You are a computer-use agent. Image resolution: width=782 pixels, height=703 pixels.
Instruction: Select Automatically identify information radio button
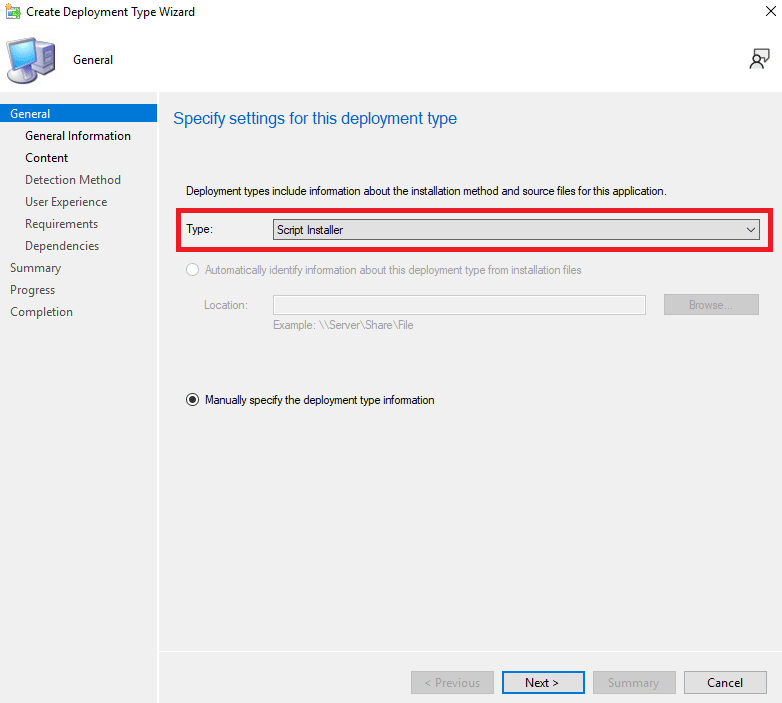tap(193, 270)
